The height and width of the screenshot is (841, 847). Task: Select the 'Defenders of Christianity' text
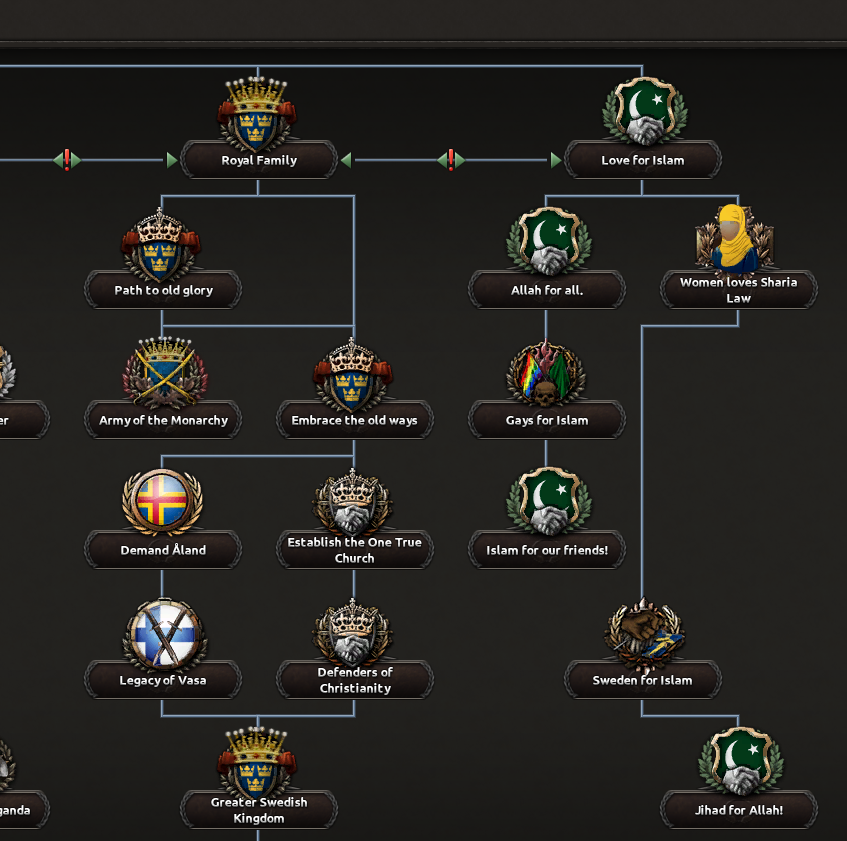(355, 680)
